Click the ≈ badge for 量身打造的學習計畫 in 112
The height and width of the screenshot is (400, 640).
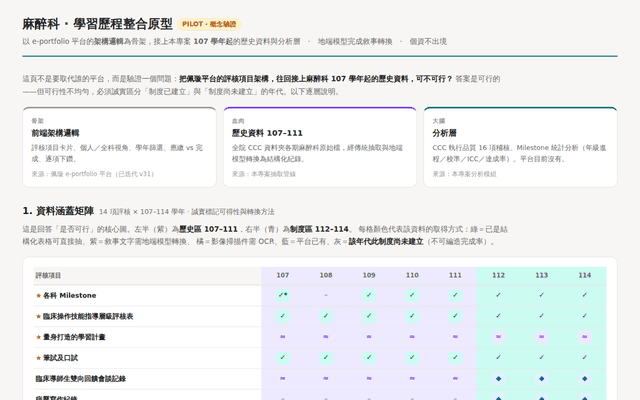[x=498, y=337]
